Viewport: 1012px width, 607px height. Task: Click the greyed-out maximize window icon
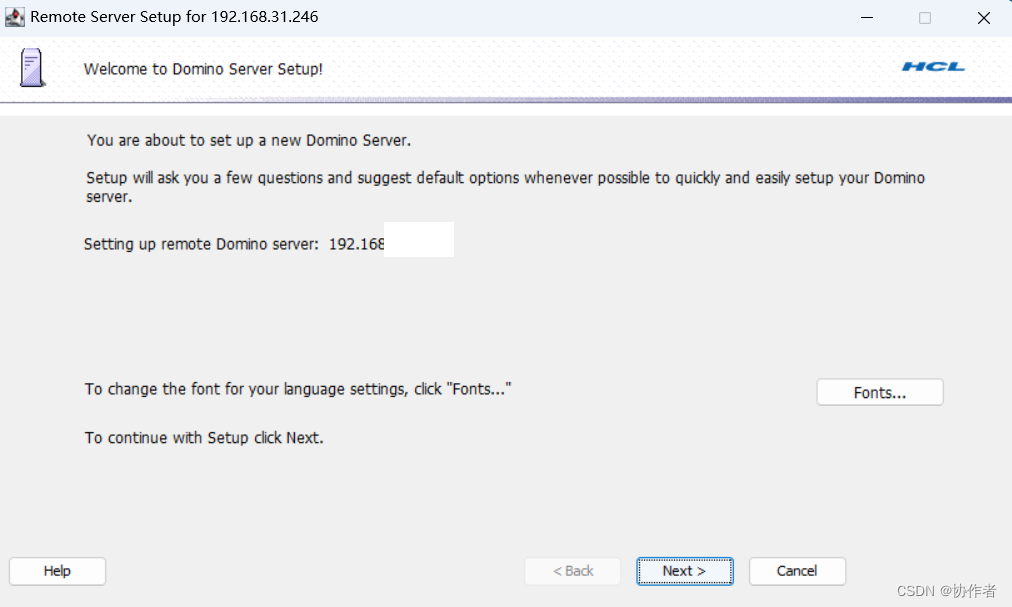(924, 17)
